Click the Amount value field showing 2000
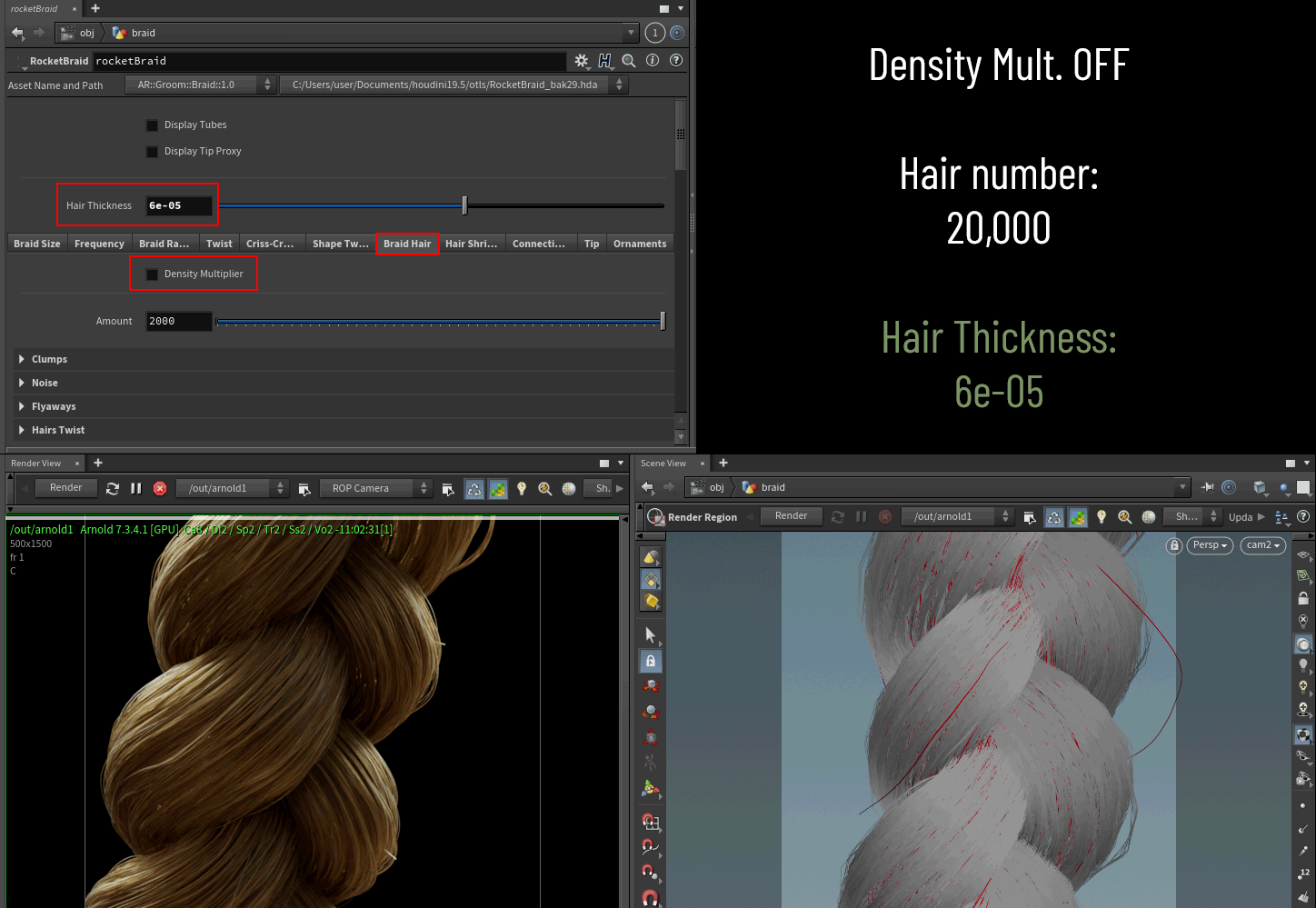The width and height of the screenshot is (1316, 908). (179, 321)
